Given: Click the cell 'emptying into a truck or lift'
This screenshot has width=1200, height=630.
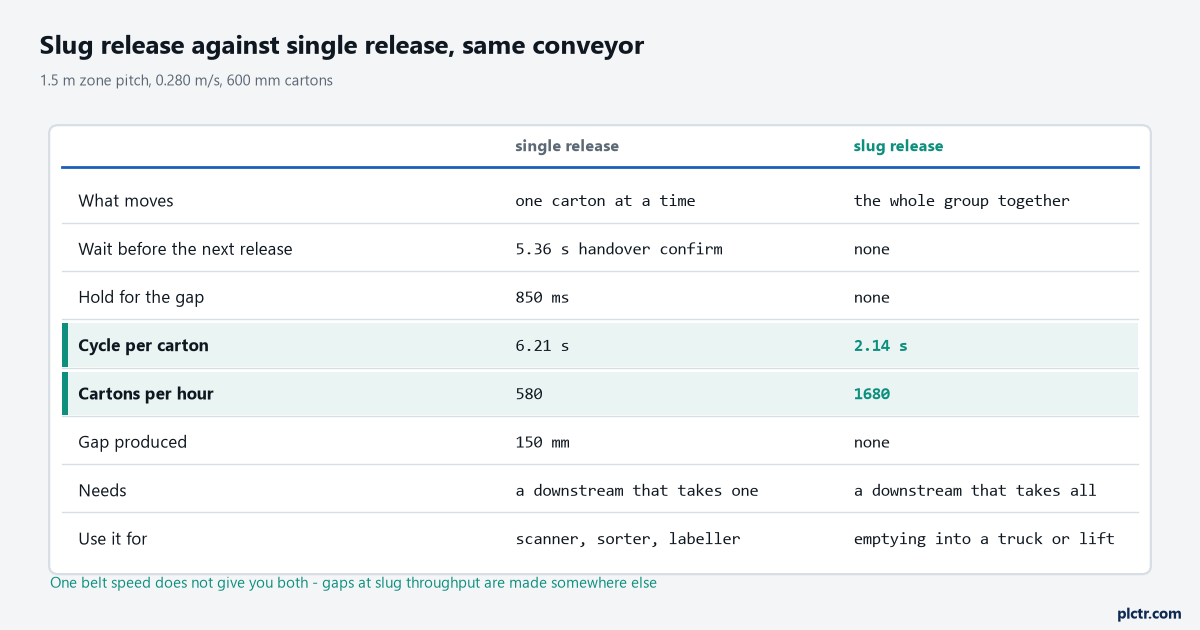Looking at the screenshot, I should pyautogui.click(x=984, y=539).
